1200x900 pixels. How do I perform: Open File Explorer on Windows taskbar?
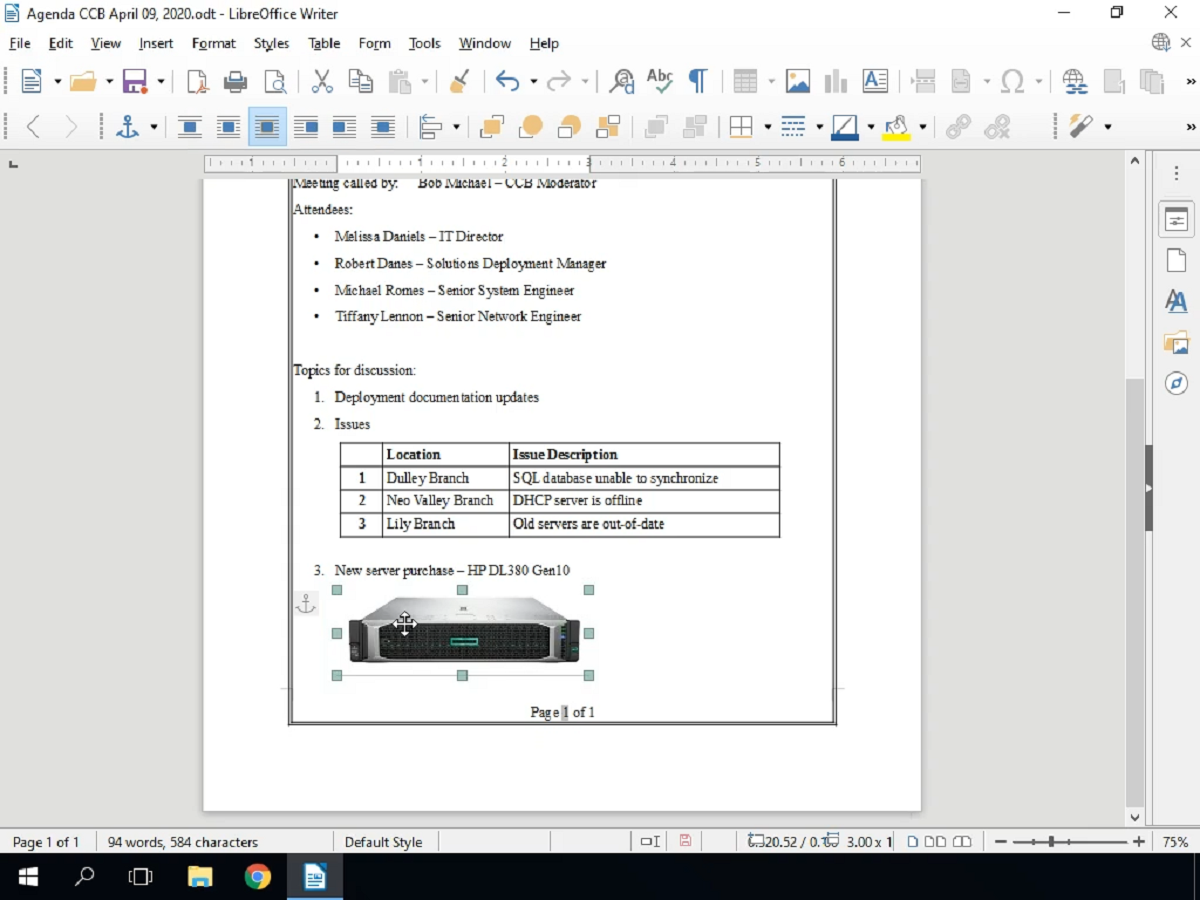200,877
